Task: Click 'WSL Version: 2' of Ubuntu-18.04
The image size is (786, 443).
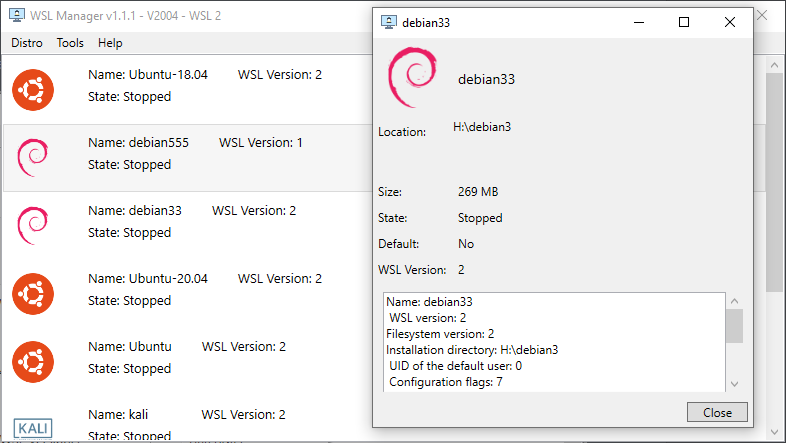Action: [x=280, y=75]
